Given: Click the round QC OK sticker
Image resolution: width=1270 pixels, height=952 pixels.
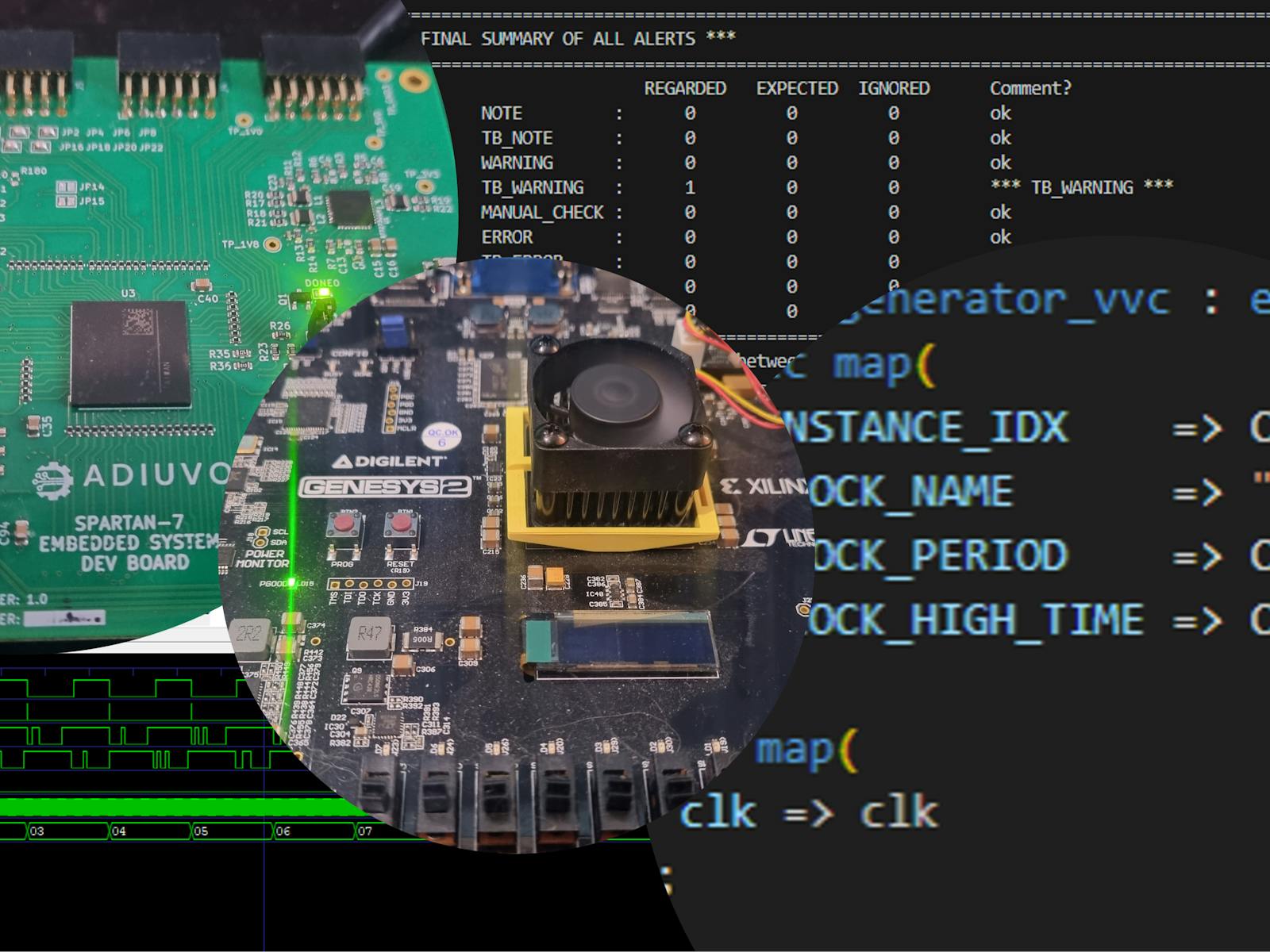Looking at the screenshot, I should point(442,436).
